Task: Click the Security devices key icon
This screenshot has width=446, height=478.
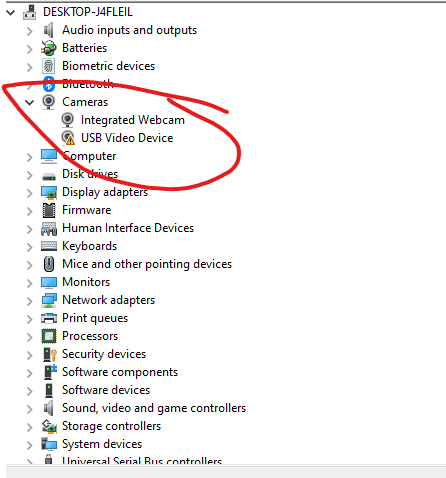Action: (x=50, y=354)
